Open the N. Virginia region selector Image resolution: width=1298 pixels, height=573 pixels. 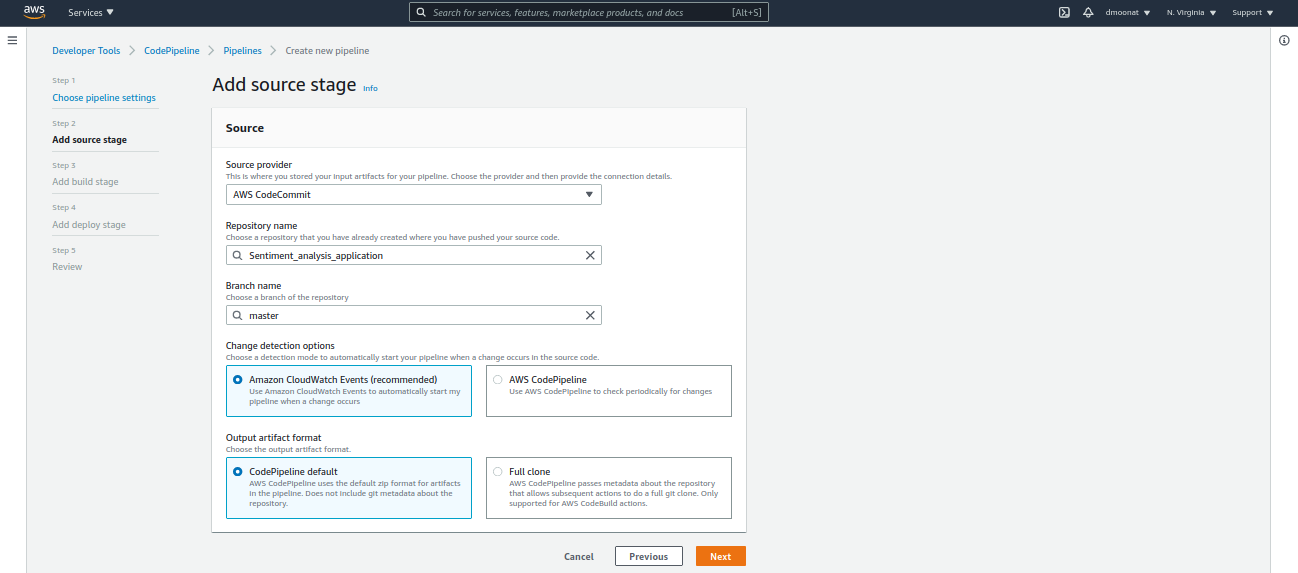tap(1191, 12)
